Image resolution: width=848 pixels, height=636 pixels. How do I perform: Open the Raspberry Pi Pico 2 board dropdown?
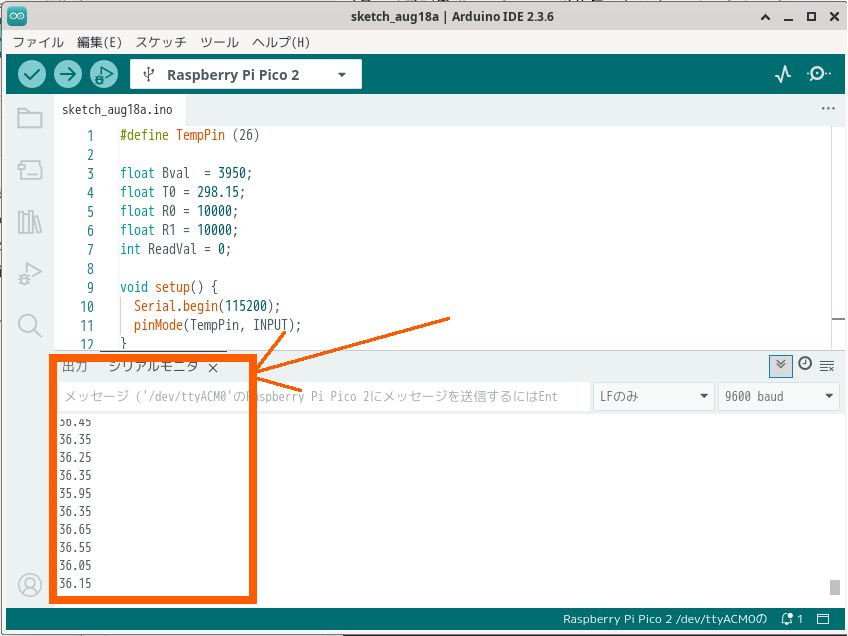pos(246,74)
